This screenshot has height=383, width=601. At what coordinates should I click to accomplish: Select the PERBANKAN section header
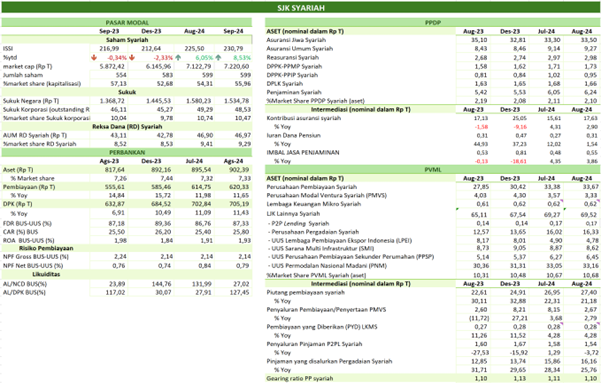click(x=127, y=152)
